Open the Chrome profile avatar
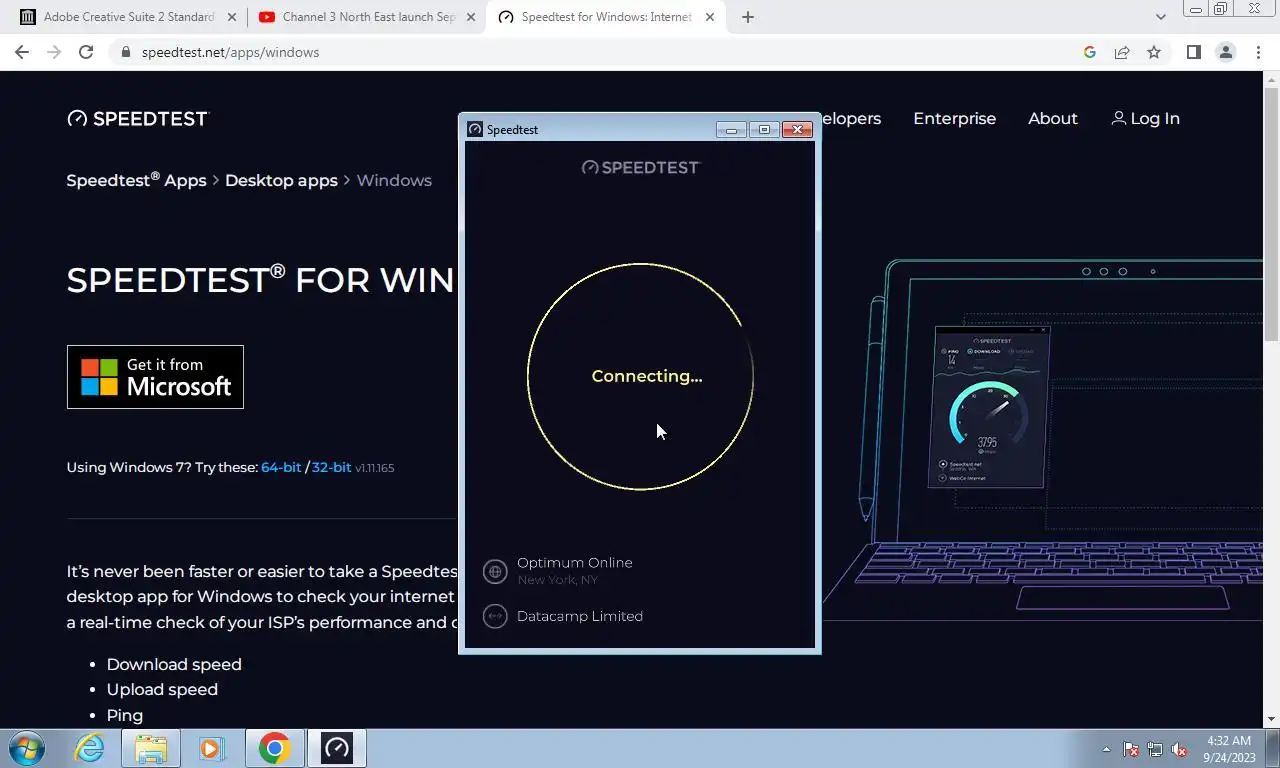The height and width of the screenshot is (768, 1280). point(1226,52)
